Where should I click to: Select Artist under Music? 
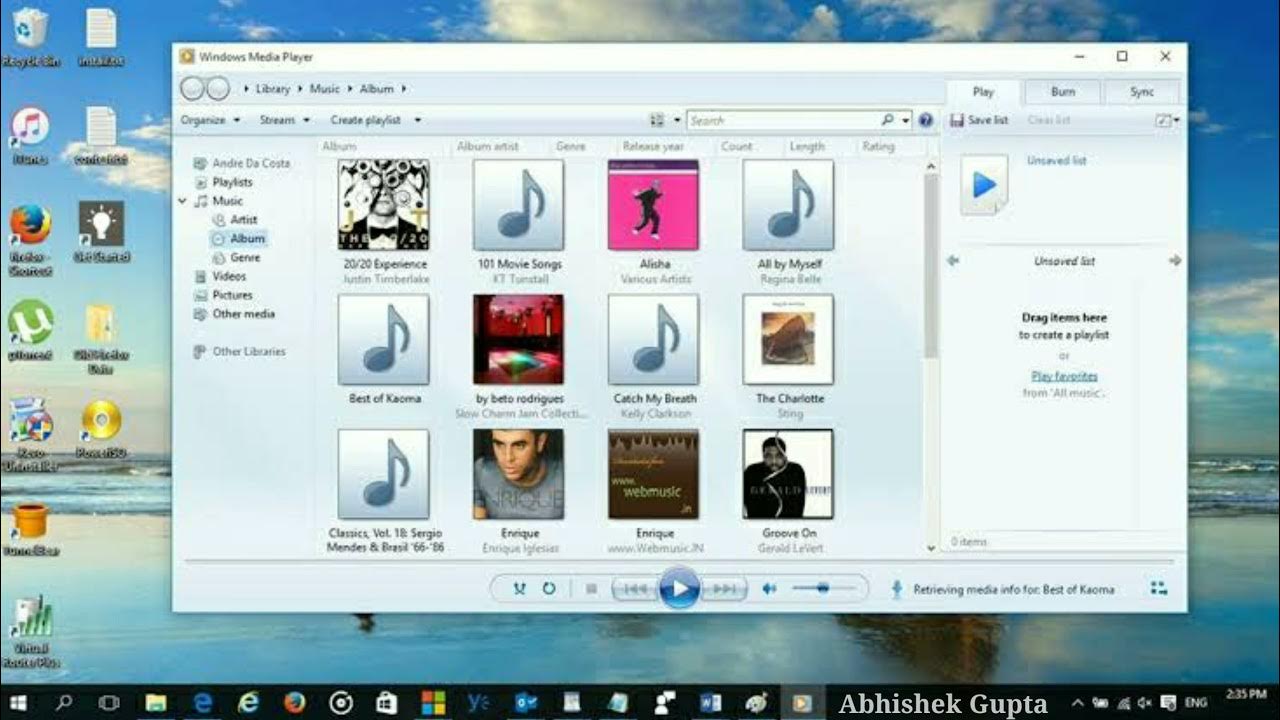click(244, 220)
